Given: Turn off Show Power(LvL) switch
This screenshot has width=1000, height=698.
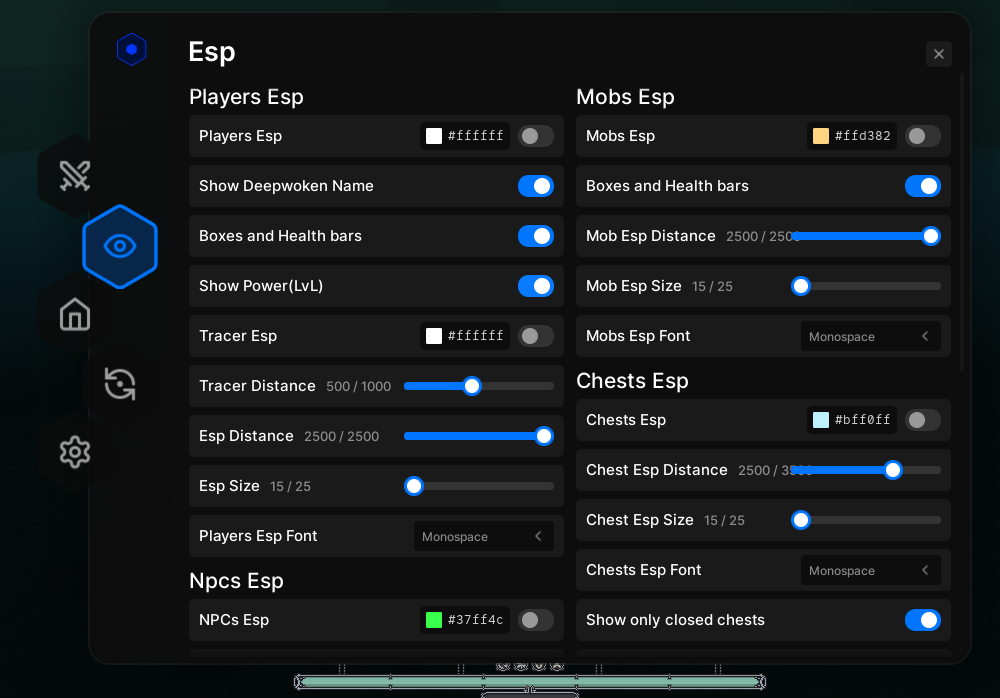Looking at the screenshot, I should [535, 286].
